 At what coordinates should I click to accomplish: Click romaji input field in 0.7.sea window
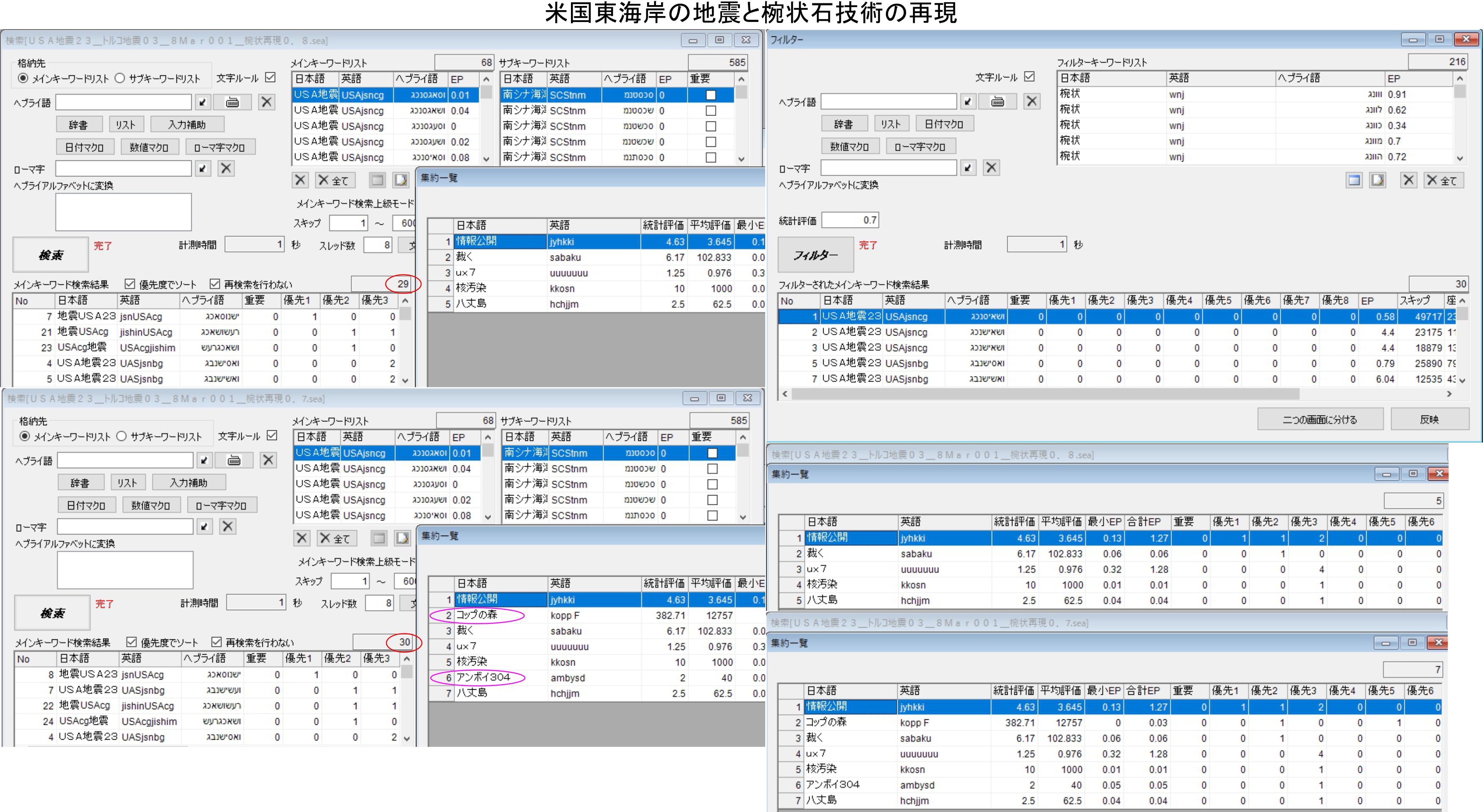[x=125, y=526]
